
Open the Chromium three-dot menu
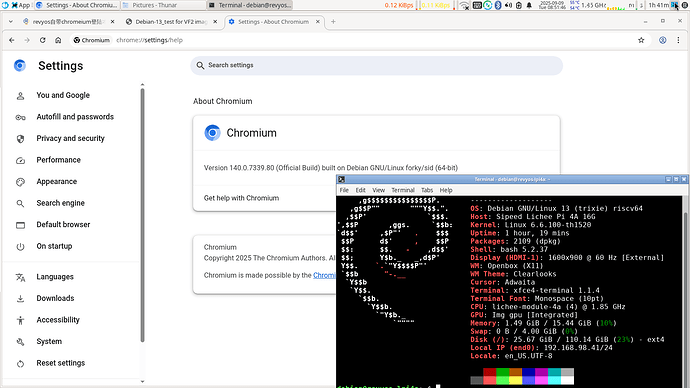point(678,40)
